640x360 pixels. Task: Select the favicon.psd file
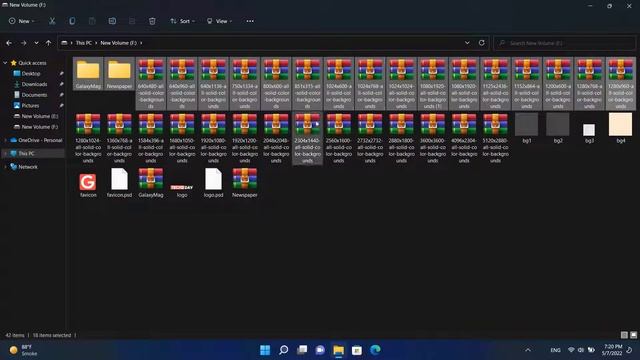tap(120, 183)
